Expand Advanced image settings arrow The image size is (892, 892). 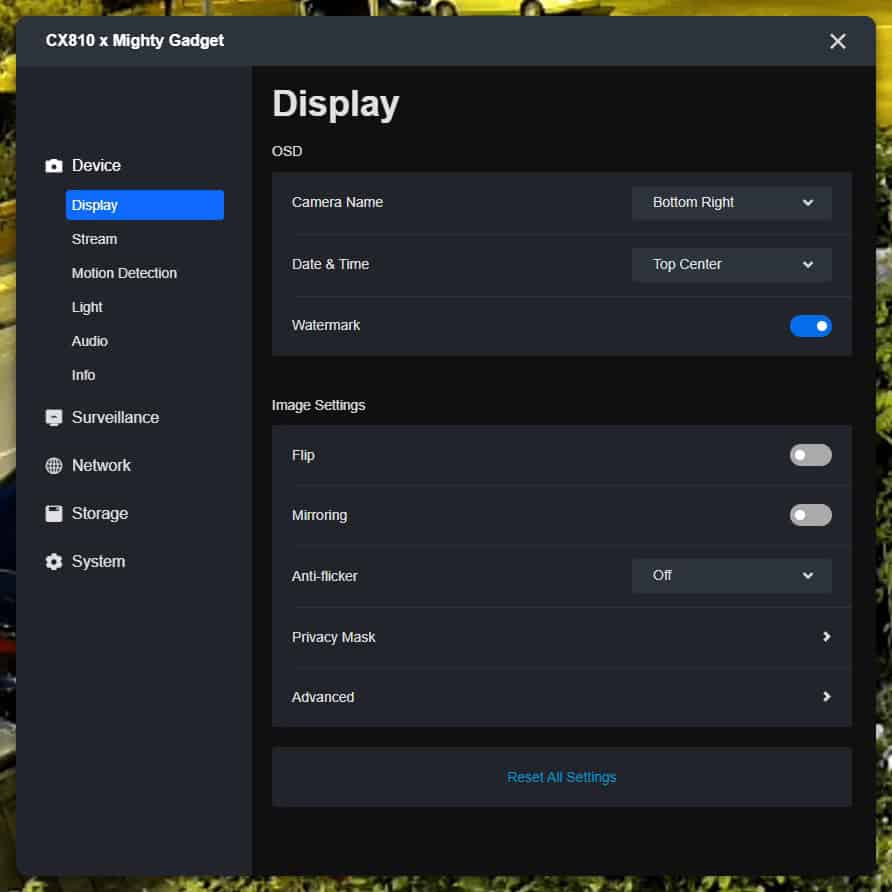click(826, 697)
